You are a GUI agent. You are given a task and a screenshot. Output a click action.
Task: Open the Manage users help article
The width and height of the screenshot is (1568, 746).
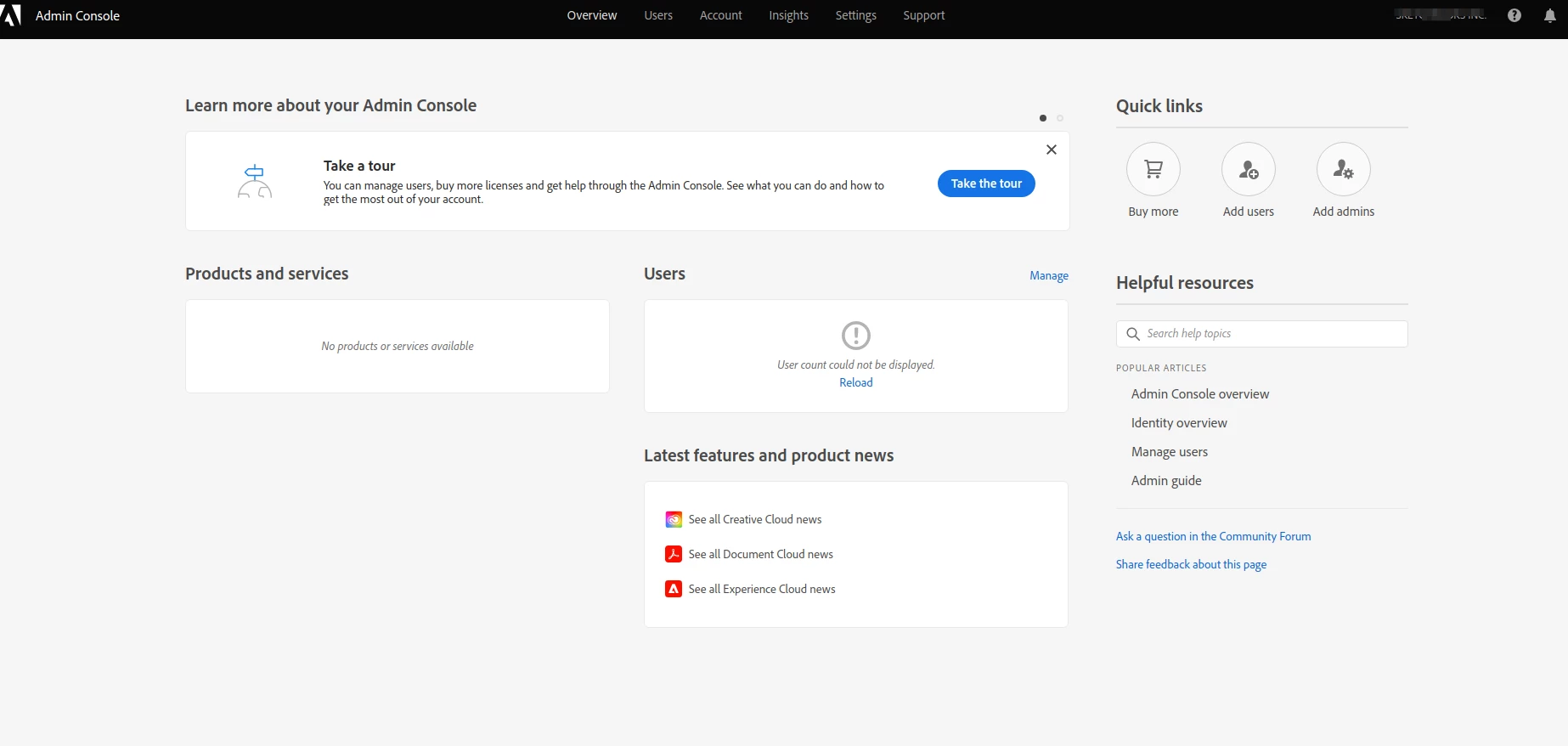click(1170, 452)
